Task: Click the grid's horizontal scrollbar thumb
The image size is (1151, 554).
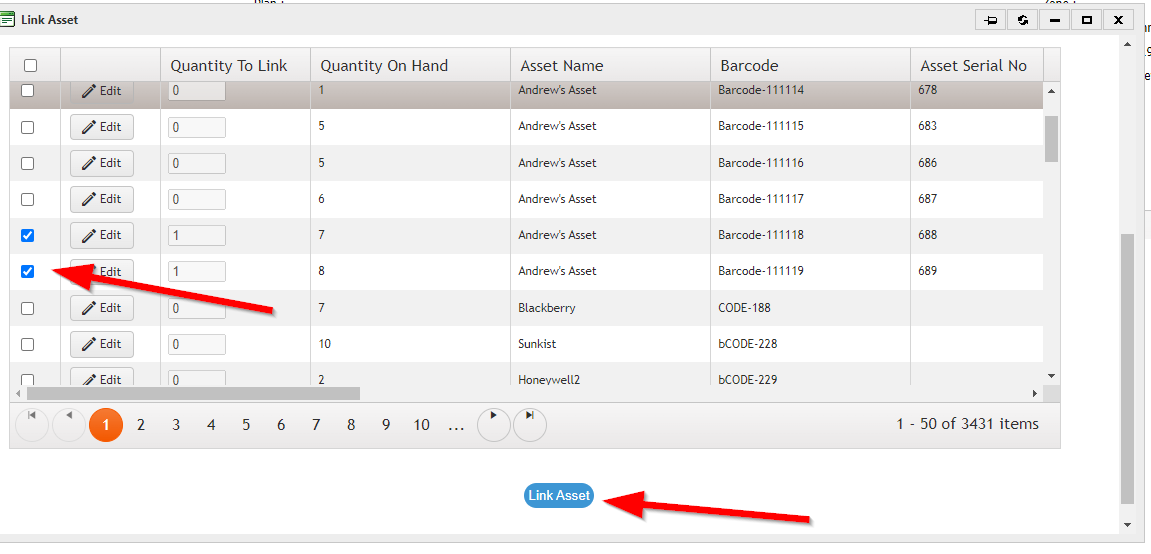Action: click(x=193, y=393)
